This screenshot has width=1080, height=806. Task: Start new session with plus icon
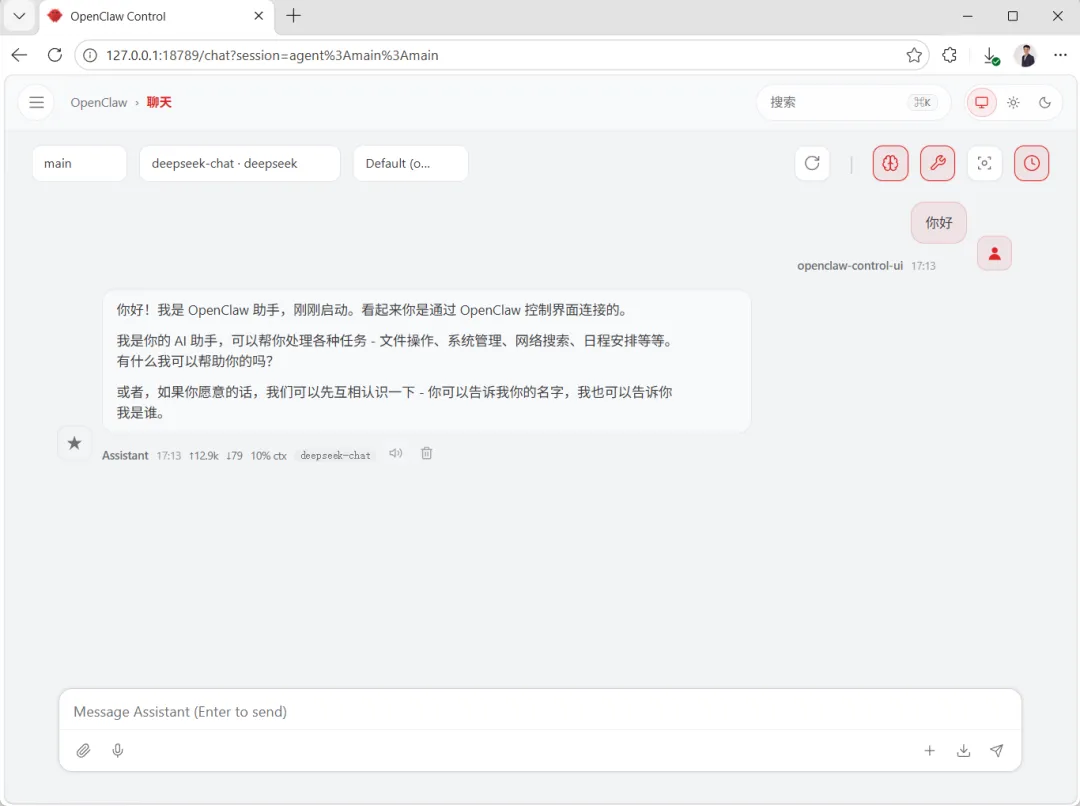(930, 751)
